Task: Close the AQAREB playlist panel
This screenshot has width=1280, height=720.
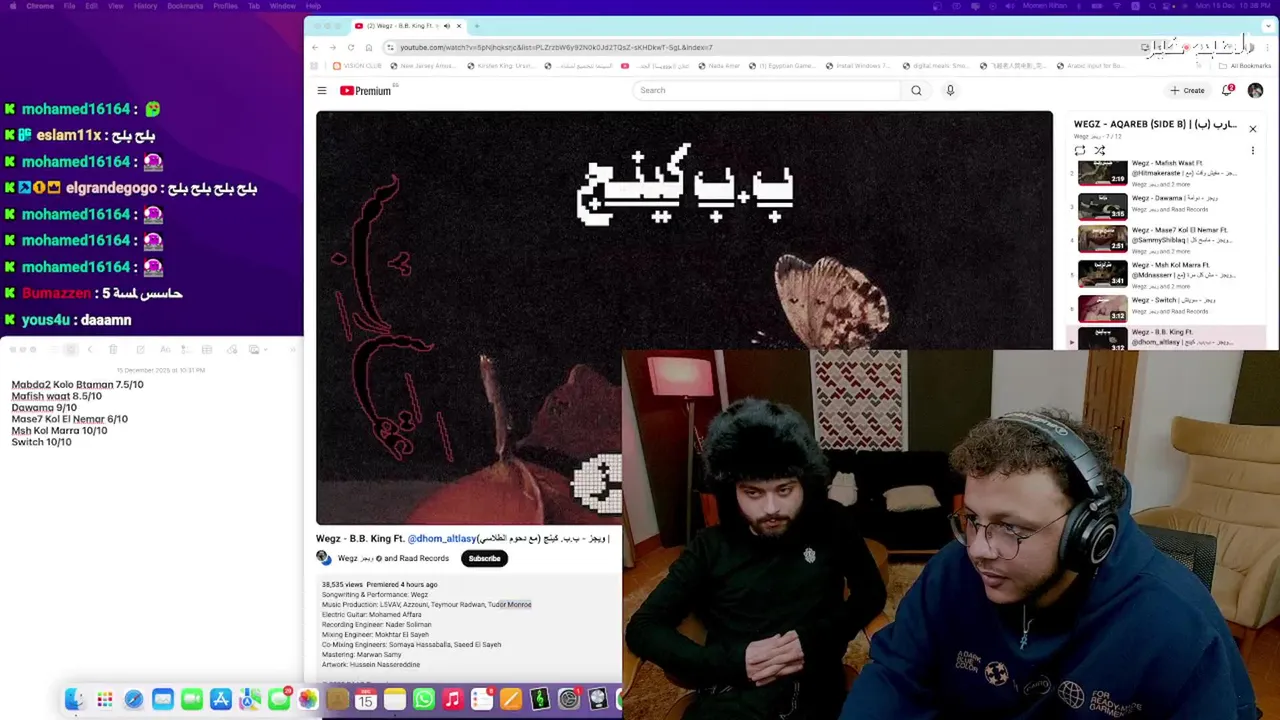Action: click(x=1252, y=128)
